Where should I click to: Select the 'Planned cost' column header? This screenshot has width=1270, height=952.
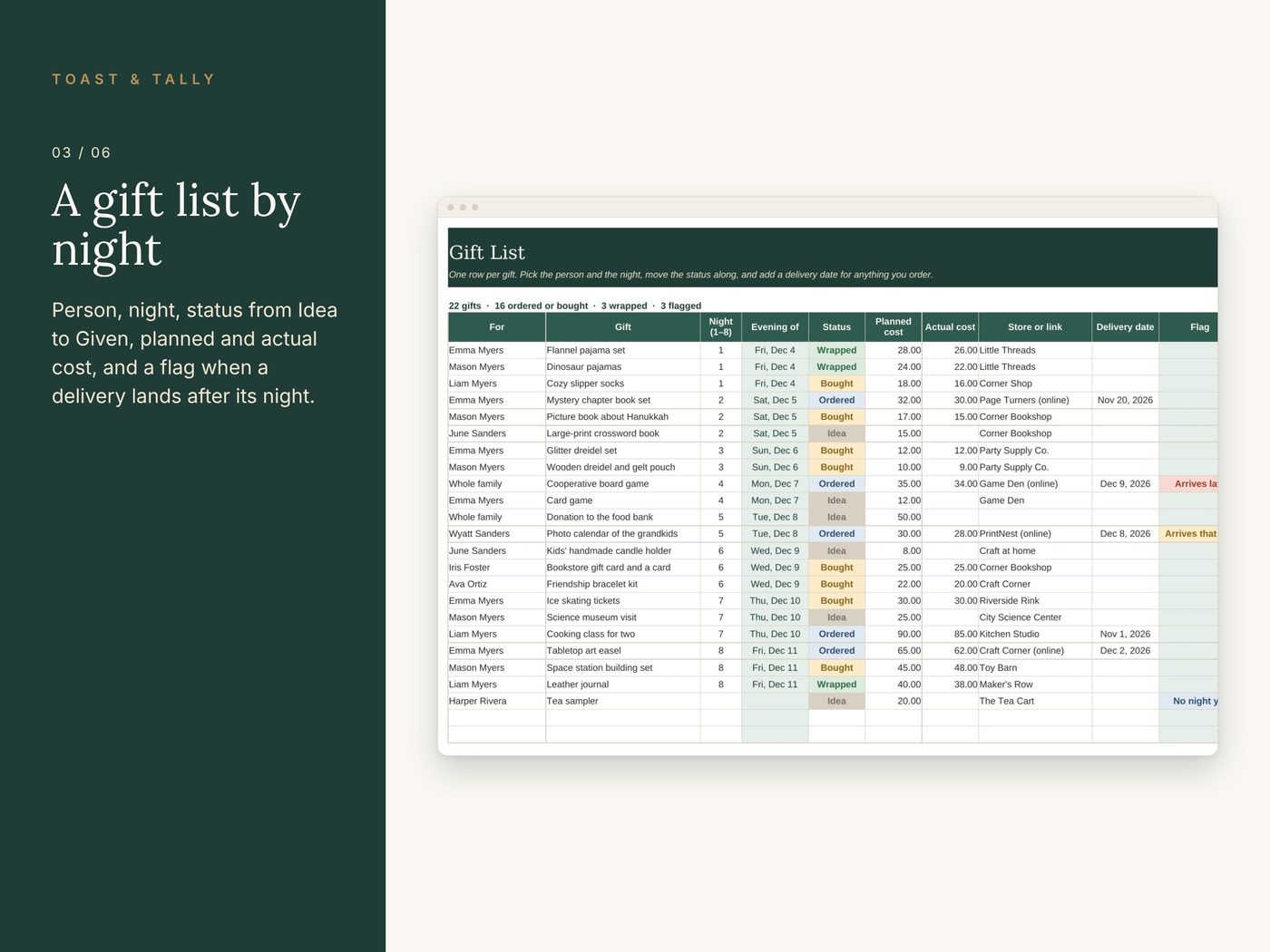[x=894, y=327]
